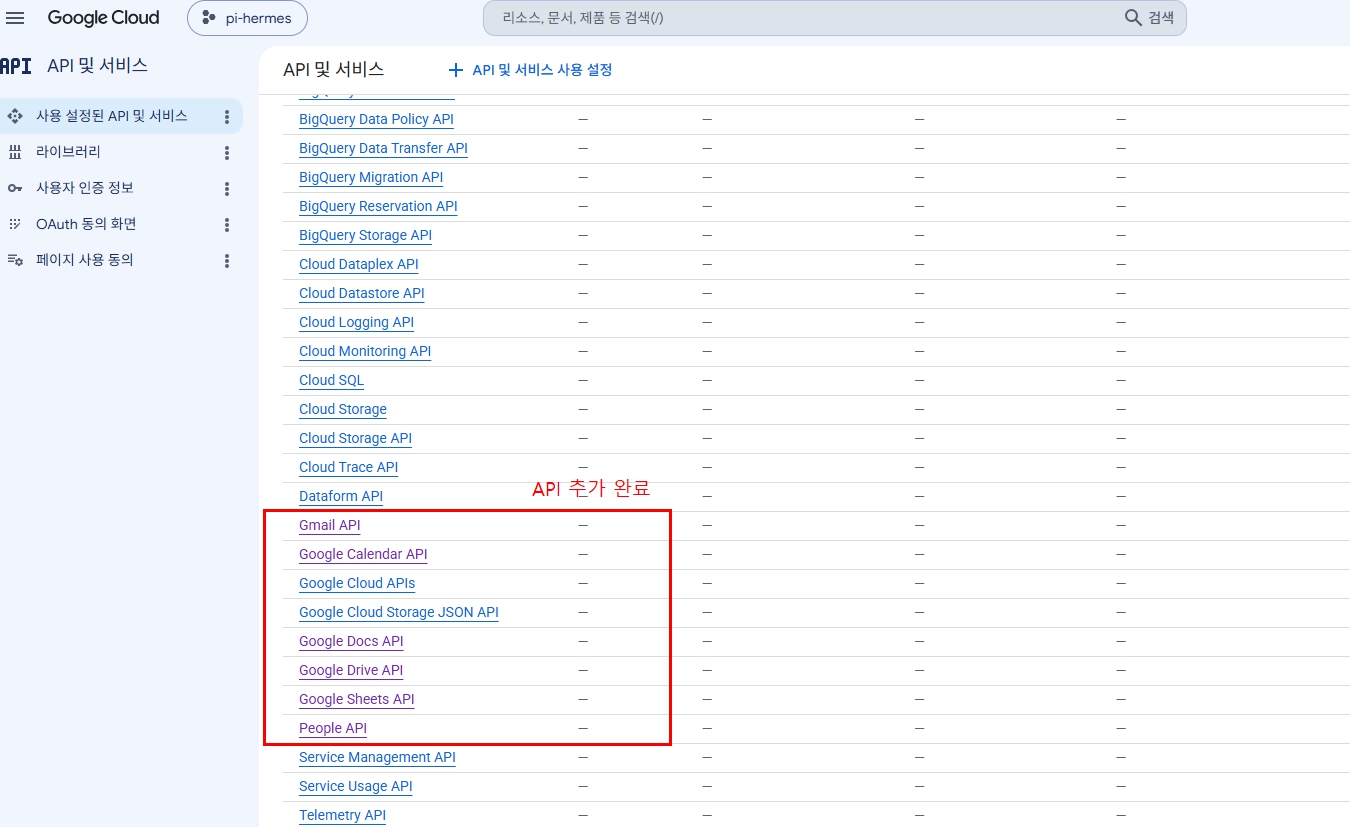Open Cloud Monitoring API link
1350x827 pixels.
[x=365, y=351]
